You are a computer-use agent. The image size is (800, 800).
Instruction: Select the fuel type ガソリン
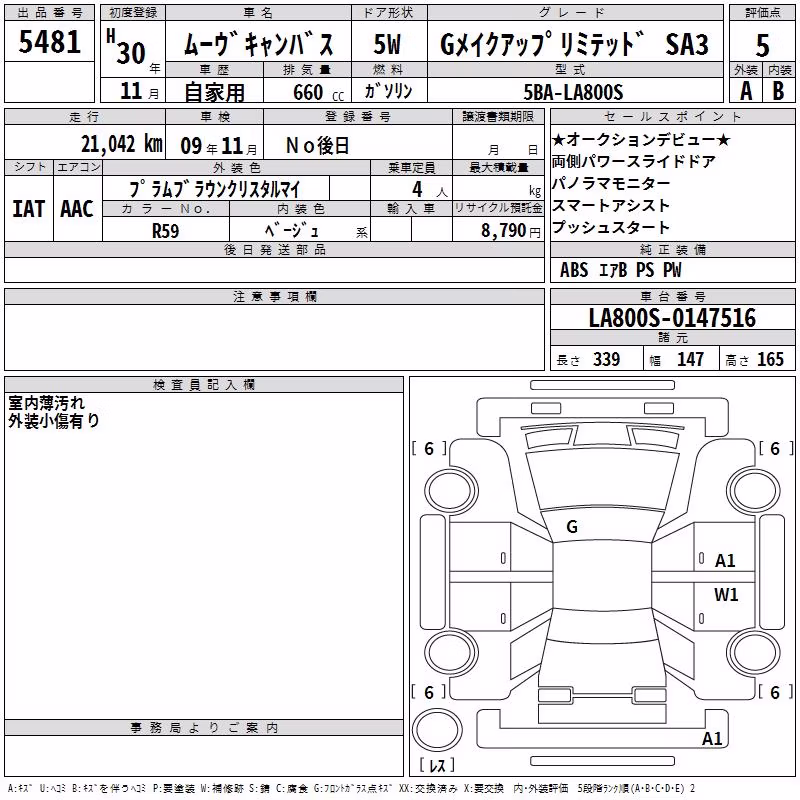point(388,91)
